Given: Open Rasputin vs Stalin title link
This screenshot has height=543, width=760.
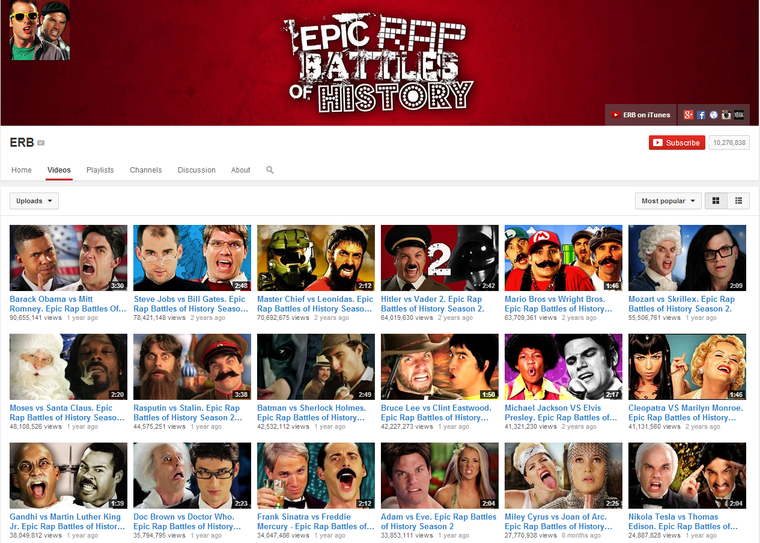Looking at the screenshot, I should click(x=188, y=413).
